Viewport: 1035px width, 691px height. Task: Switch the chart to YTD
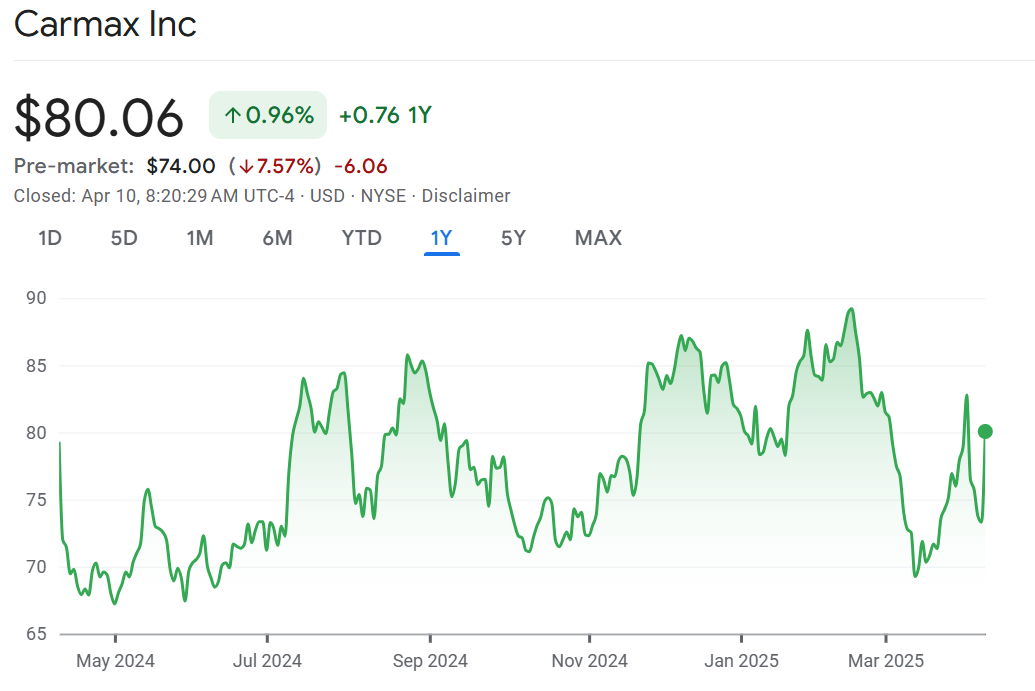[x=361, y=238]
